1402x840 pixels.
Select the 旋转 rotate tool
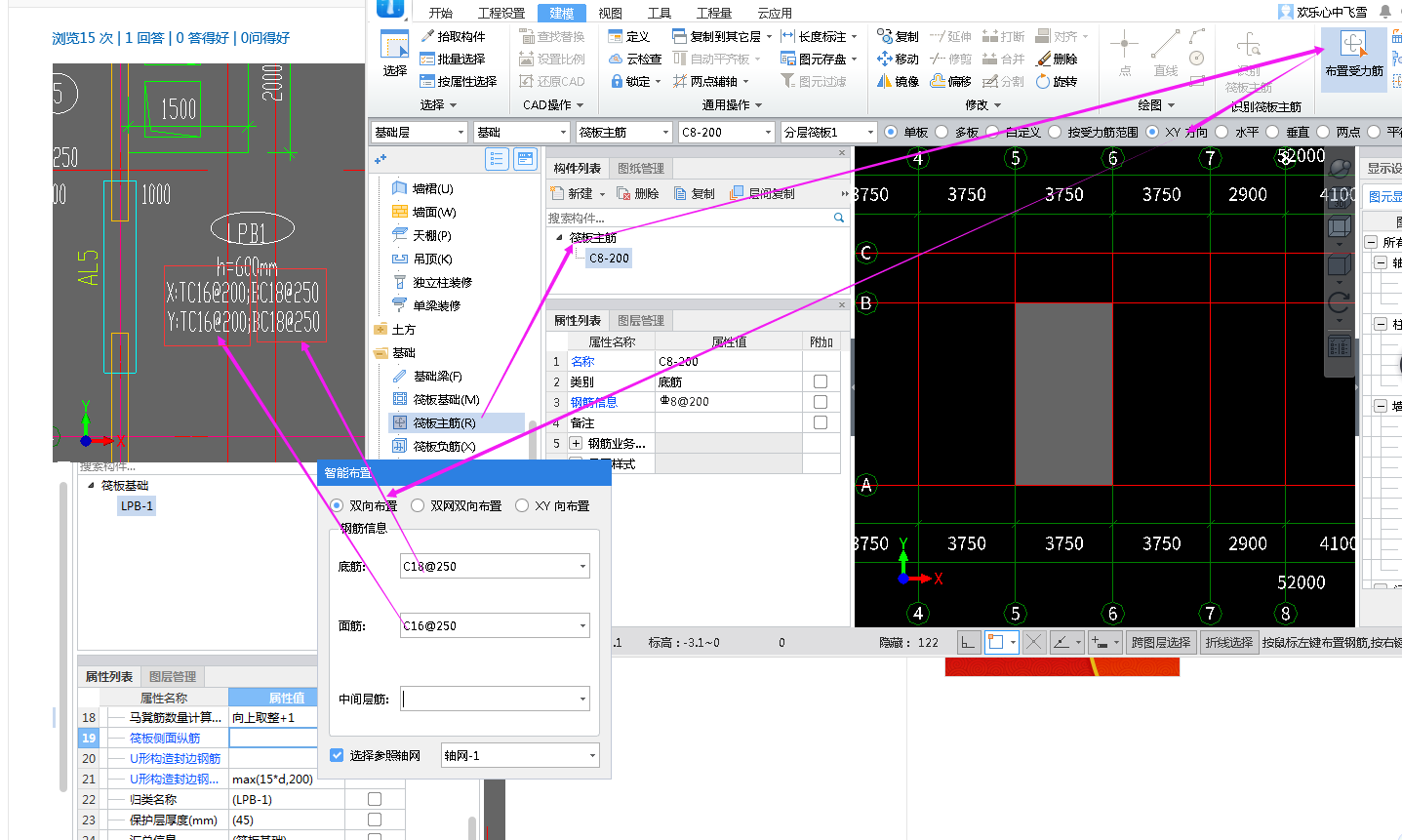[1057, 81]
